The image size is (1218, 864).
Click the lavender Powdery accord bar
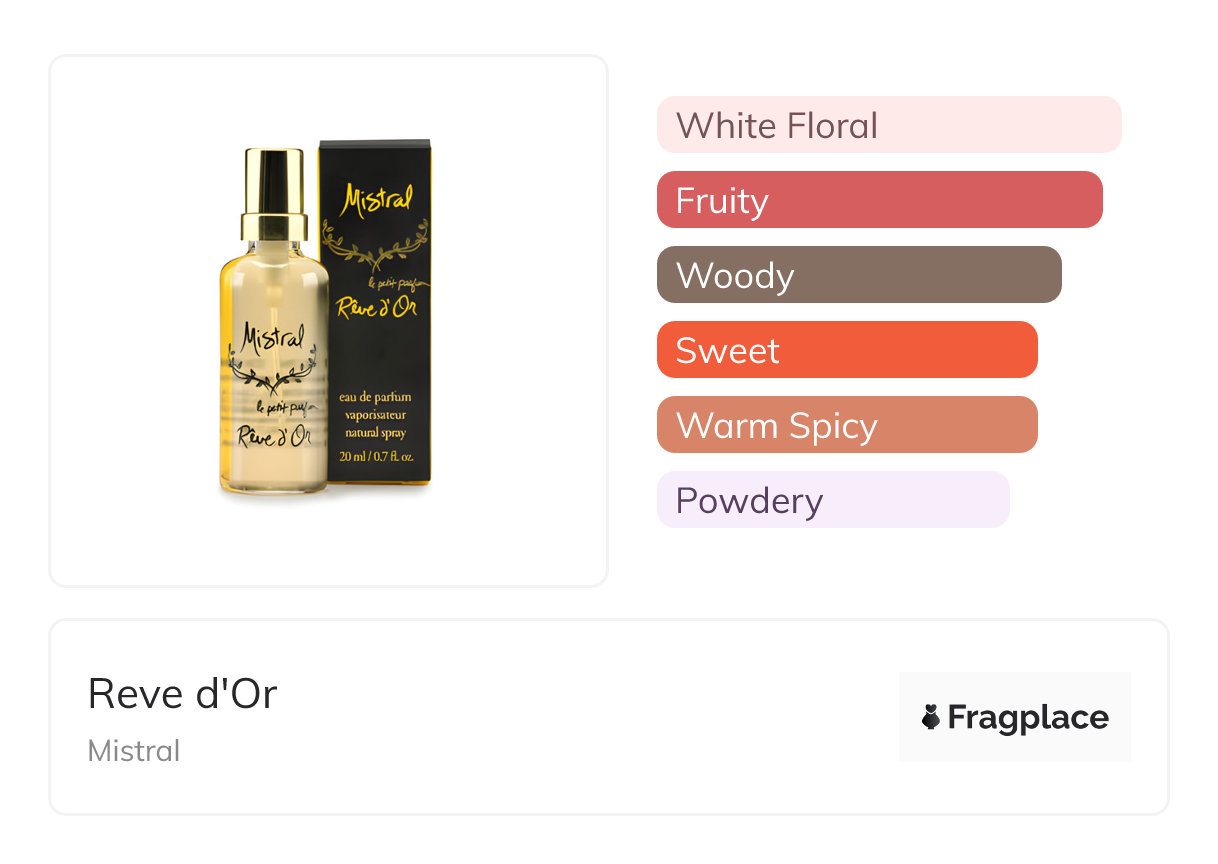click(x=832, y=500)
